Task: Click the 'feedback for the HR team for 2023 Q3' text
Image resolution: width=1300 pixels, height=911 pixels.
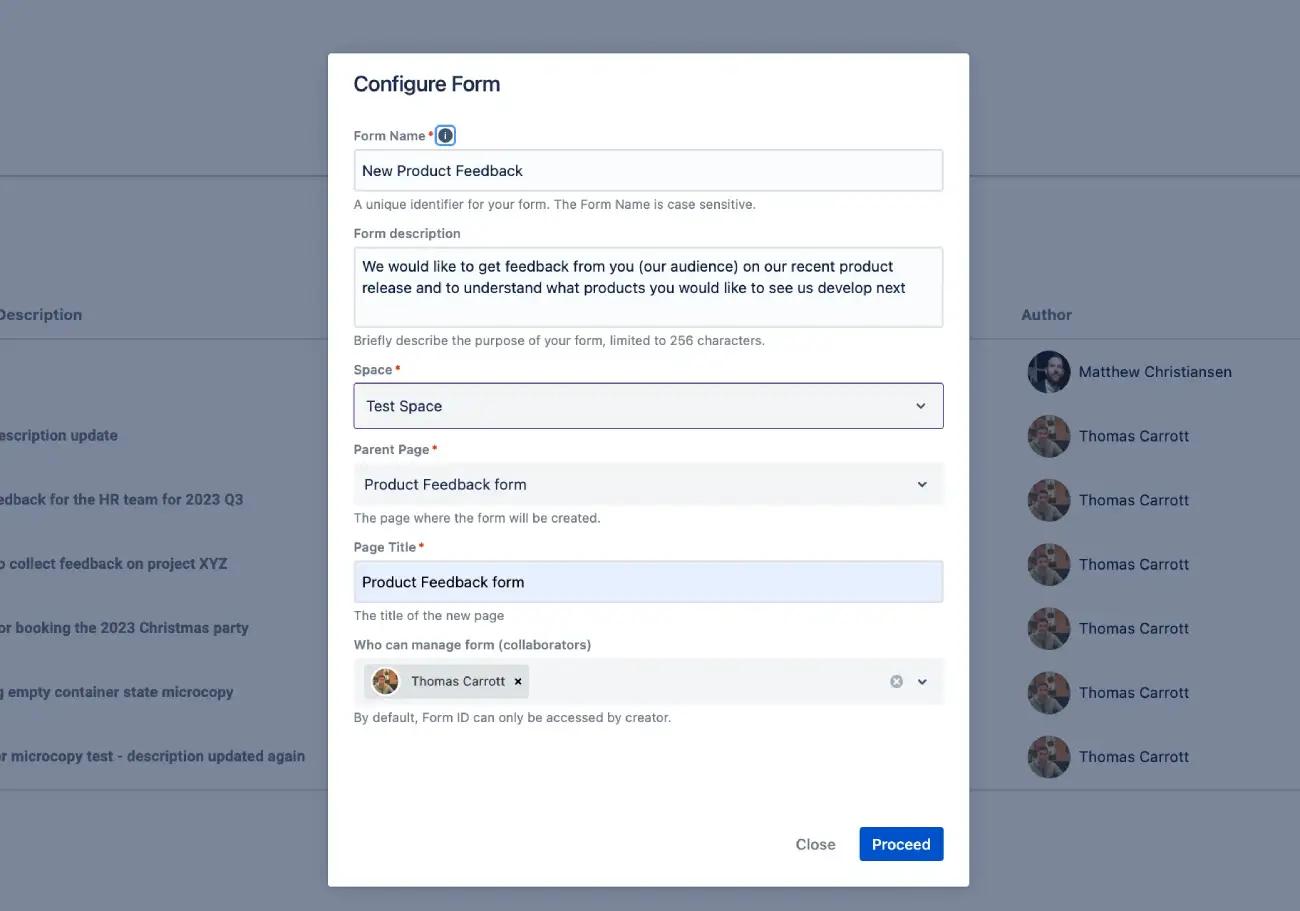Action: (121, 500)
